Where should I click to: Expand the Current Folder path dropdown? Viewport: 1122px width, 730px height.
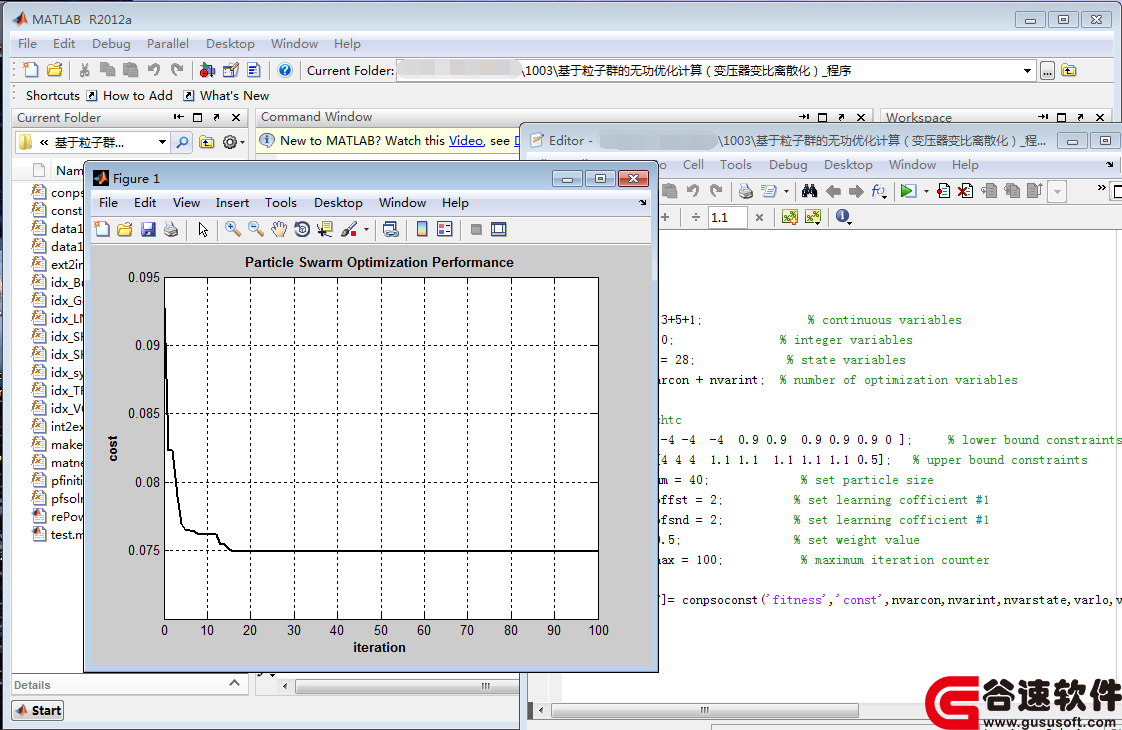click(x=1027, y=71)
